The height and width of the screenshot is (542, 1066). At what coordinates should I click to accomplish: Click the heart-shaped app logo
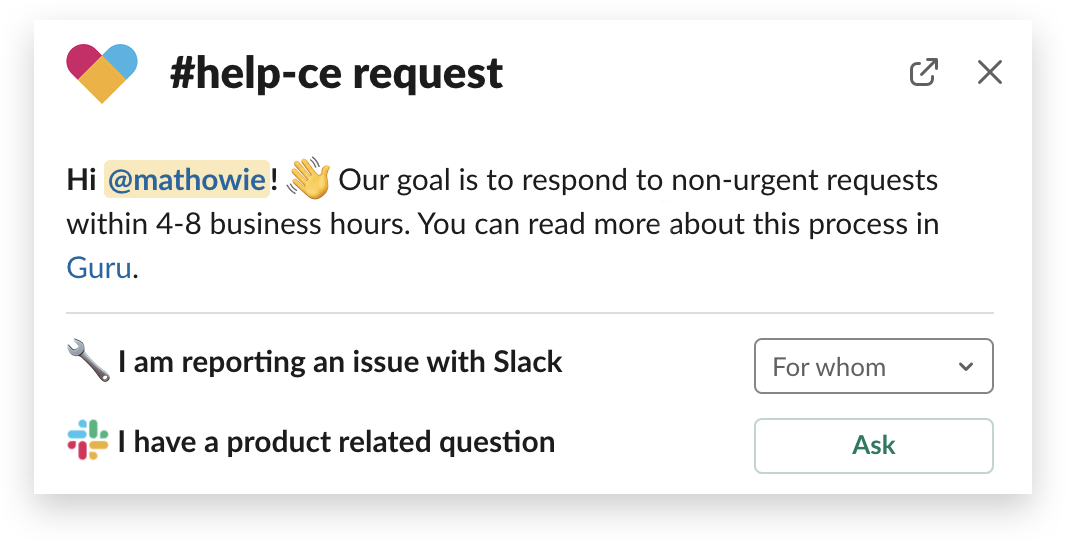pos(102,73)
